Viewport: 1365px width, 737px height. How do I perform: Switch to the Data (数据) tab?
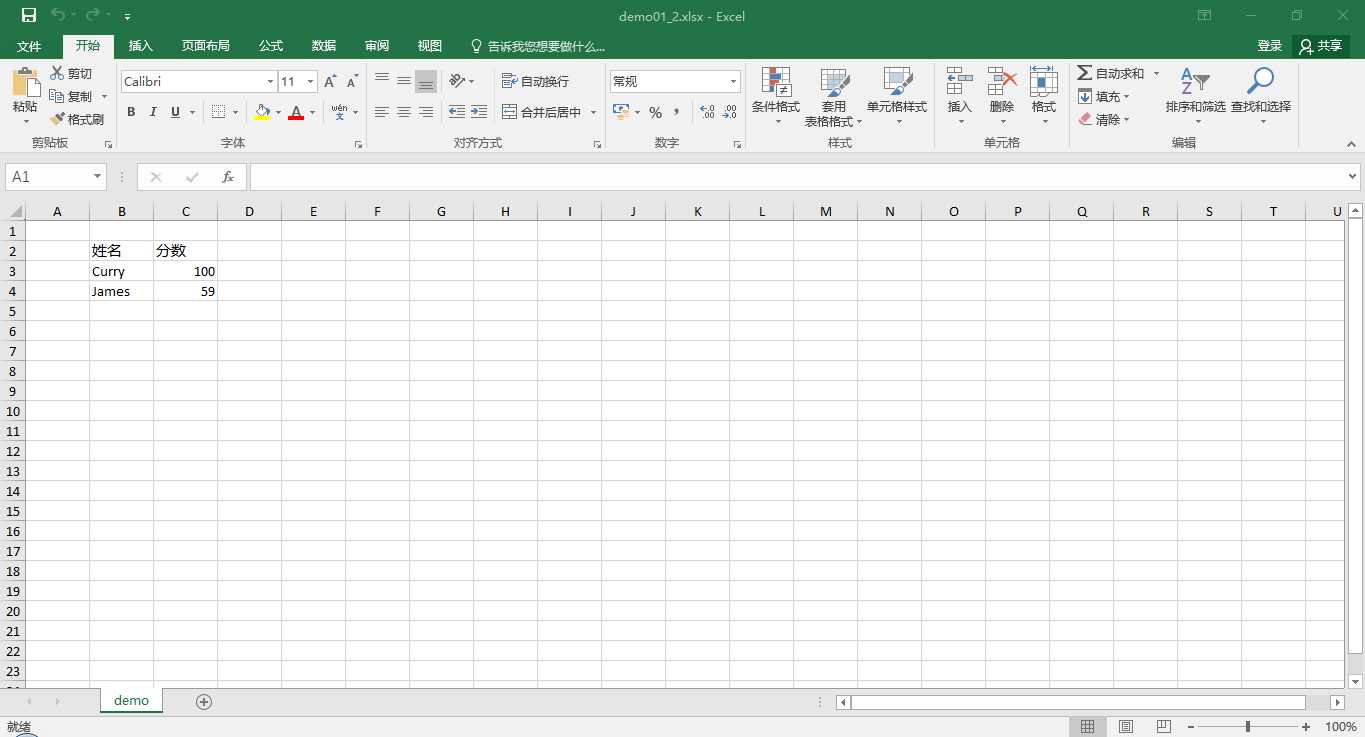click(x=324, y=46)
